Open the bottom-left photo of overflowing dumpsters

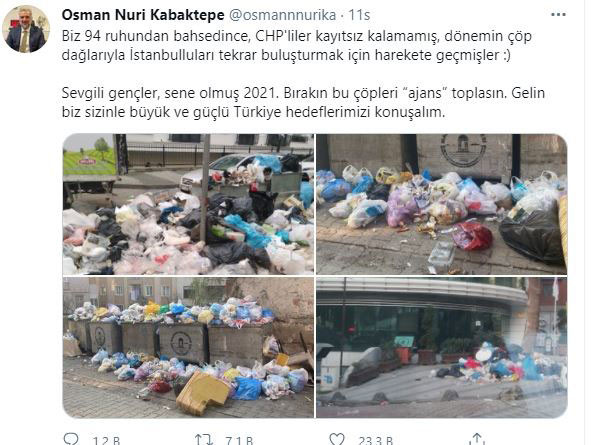click(188, 347)
